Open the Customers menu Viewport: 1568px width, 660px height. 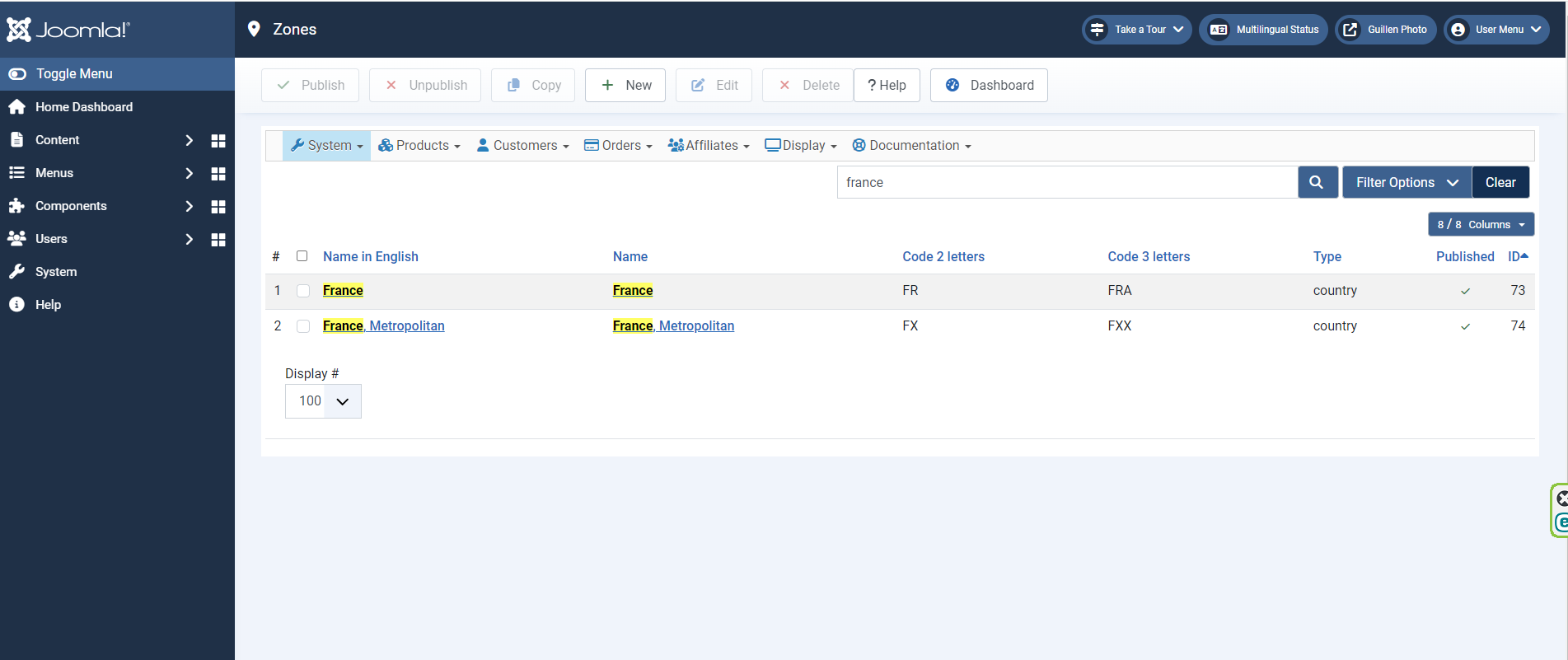pyautogui.click(x=522, y=146)
